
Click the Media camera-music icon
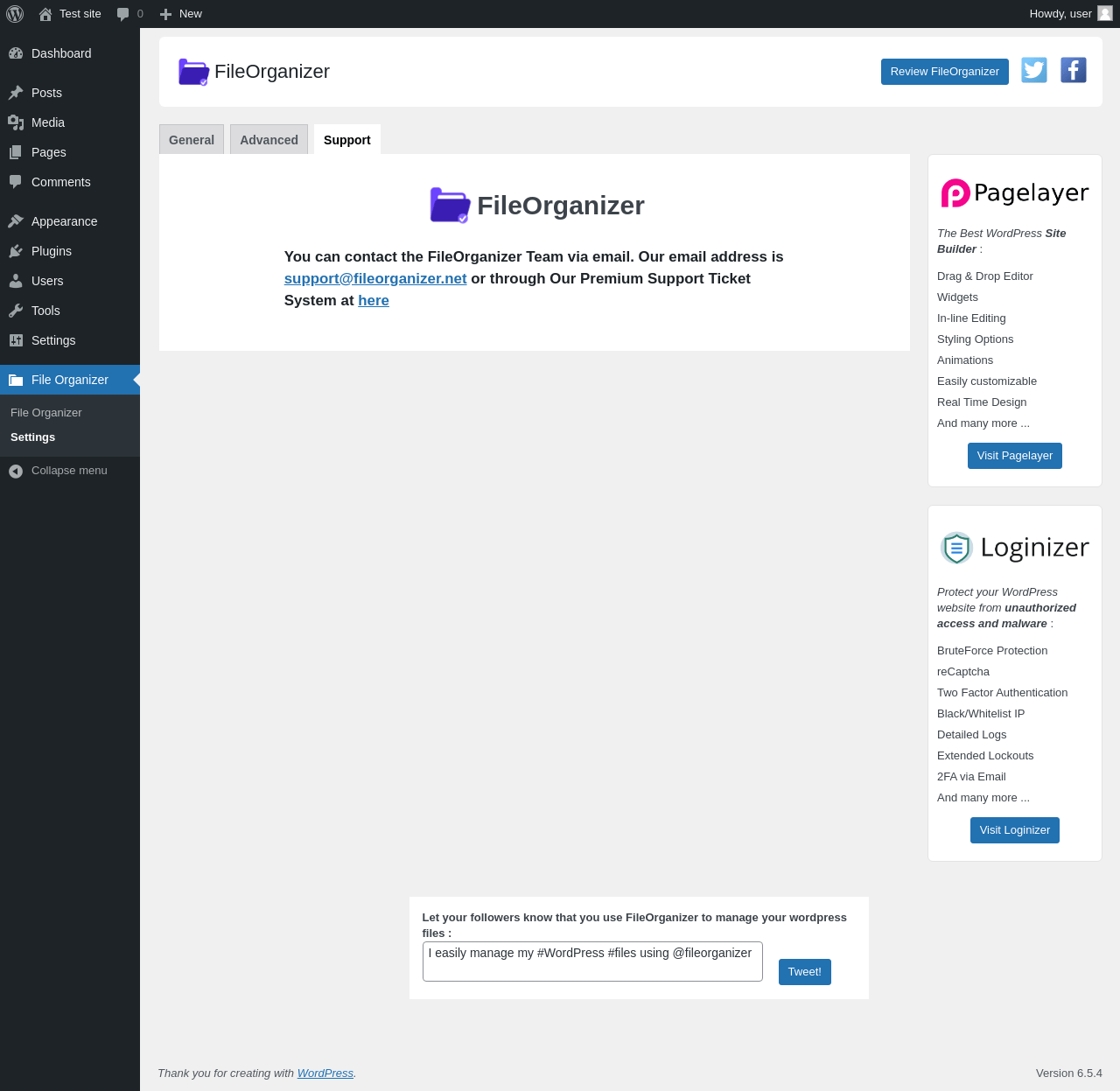16,122
